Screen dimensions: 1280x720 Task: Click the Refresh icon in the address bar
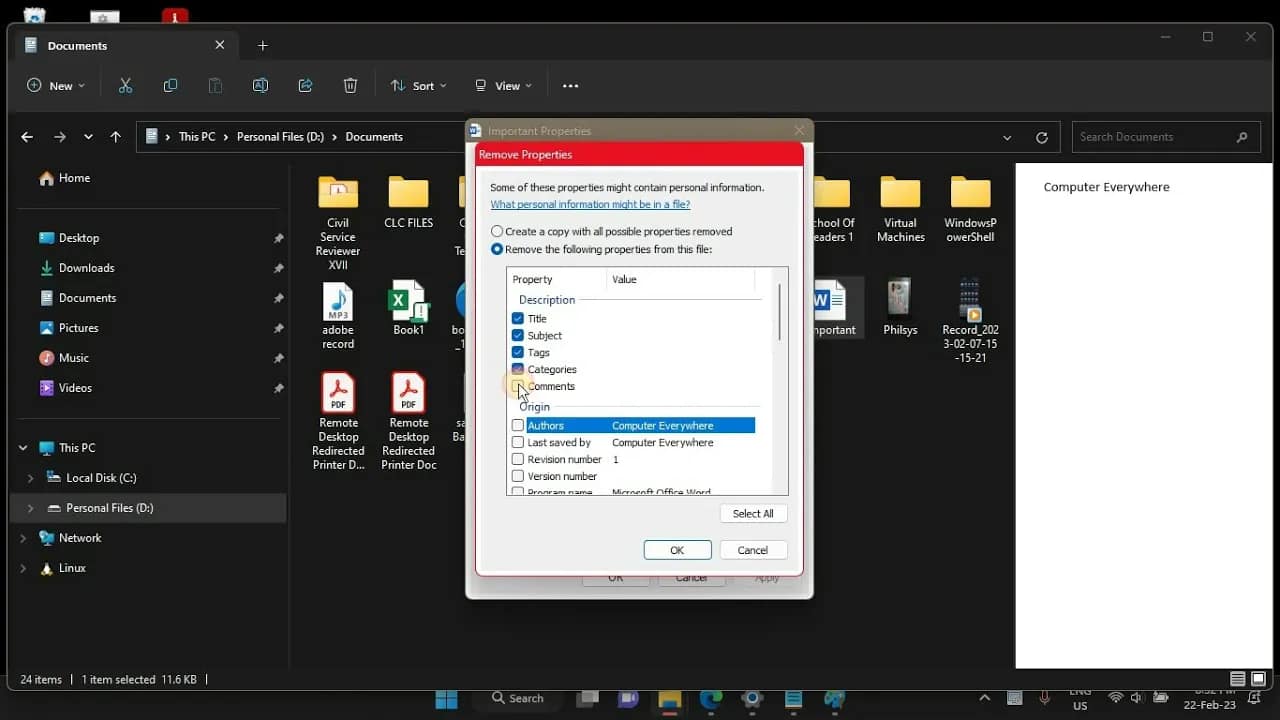pos(1041,137)
